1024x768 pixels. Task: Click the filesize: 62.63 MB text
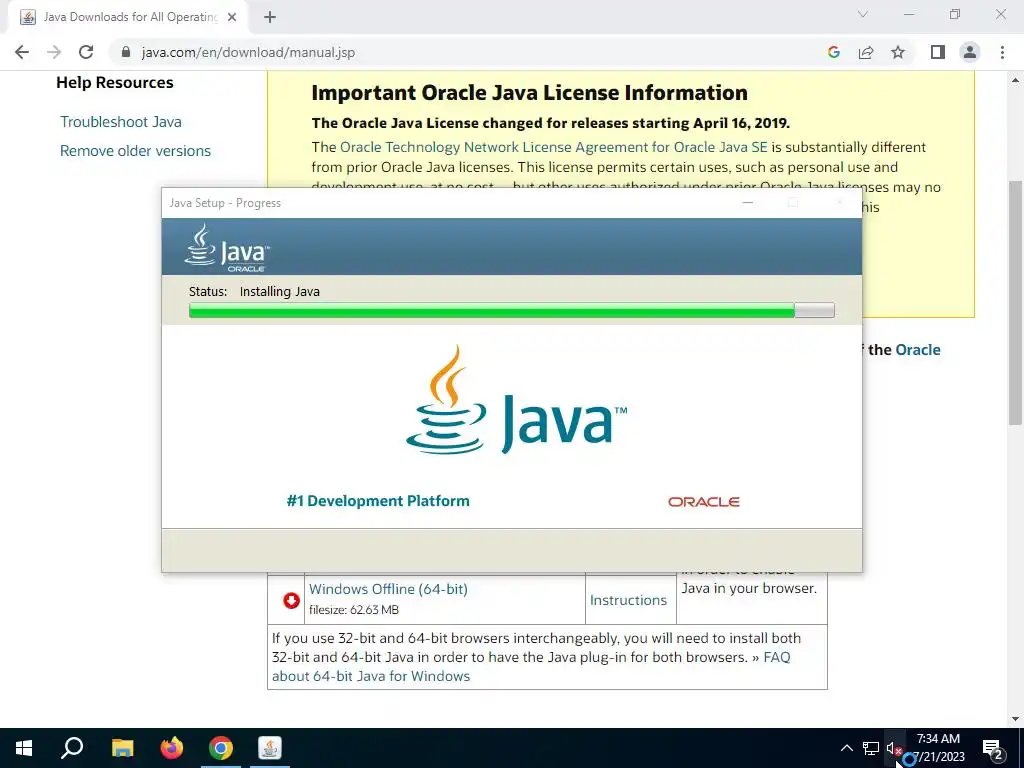pos(353,610)
